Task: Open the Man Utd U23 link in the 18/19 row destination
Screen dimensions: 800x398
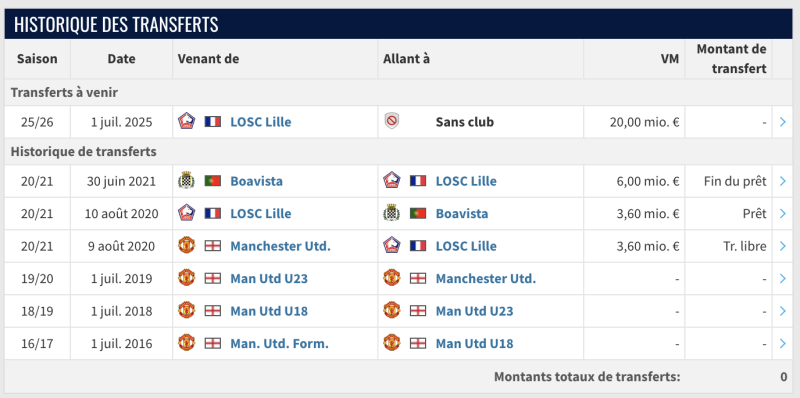Action: 474,311
